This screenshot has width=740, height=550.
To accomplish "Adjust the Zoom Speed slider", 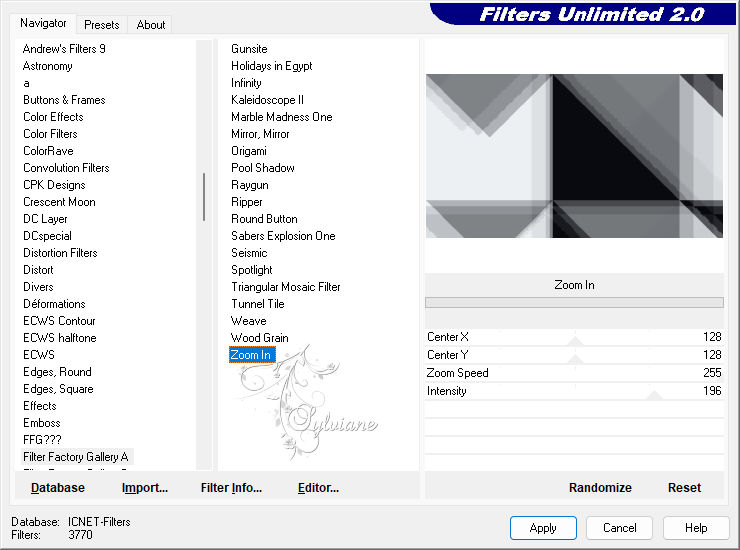I will coord(574,373).
